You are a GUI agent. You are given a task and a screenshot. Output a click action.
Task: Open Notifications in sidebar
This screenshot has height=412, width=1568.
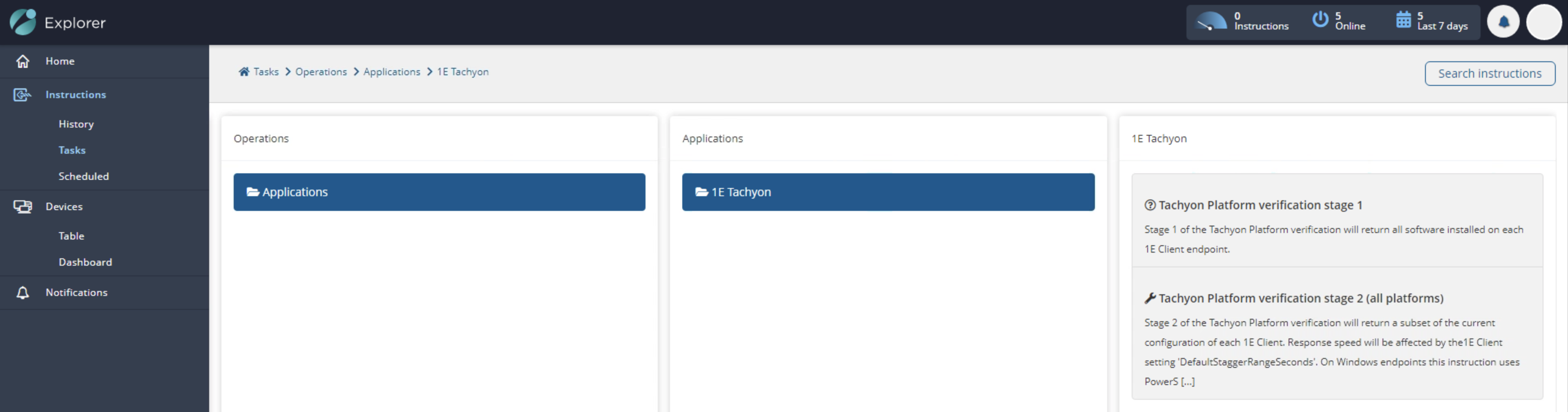77,292
